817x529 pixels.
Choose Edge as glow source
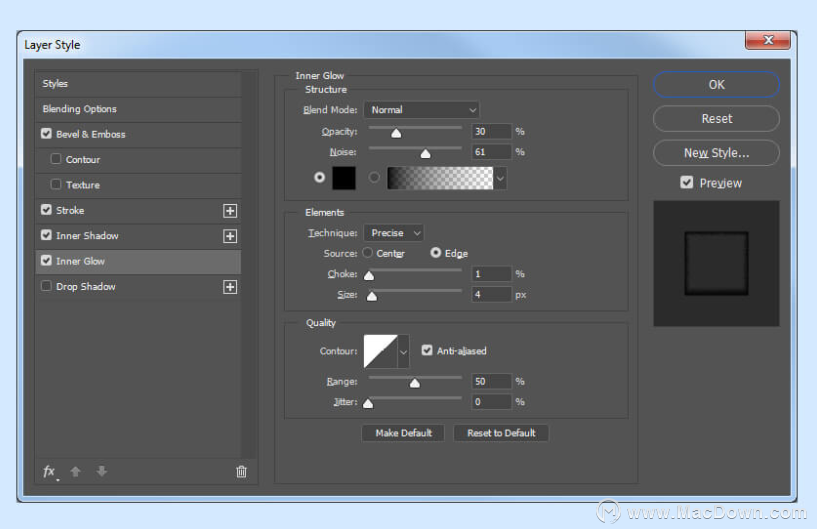coord(436,253)
